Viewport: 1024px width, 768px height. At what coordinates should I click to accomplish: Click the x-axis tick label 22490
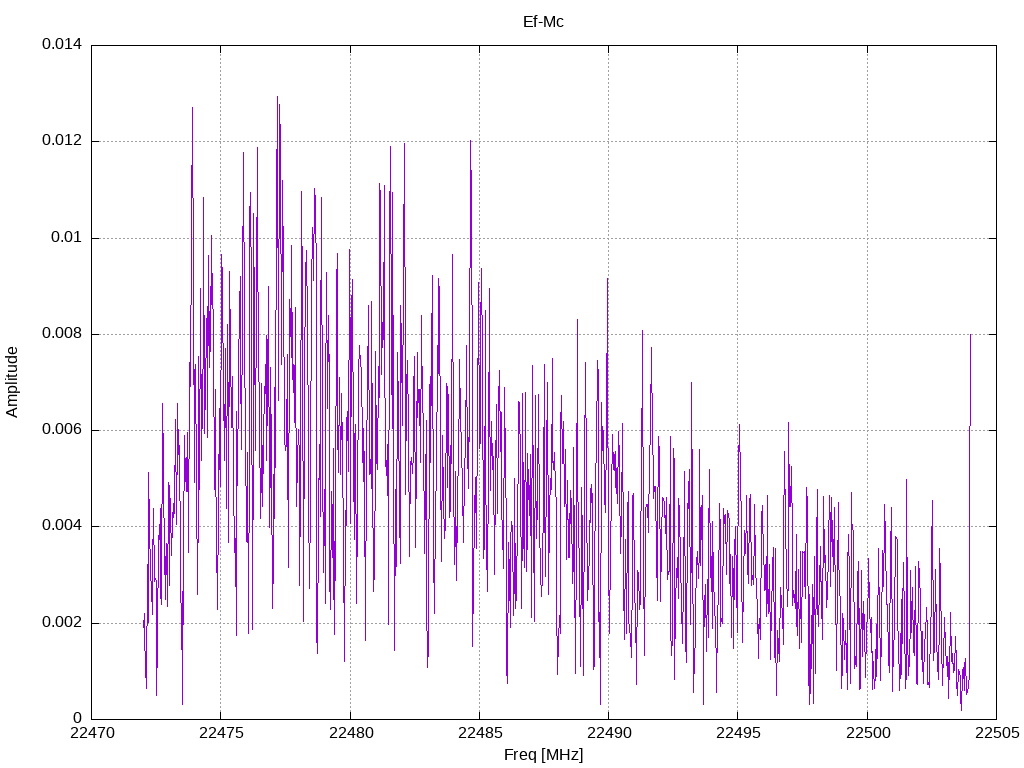[x=609, y=733]
